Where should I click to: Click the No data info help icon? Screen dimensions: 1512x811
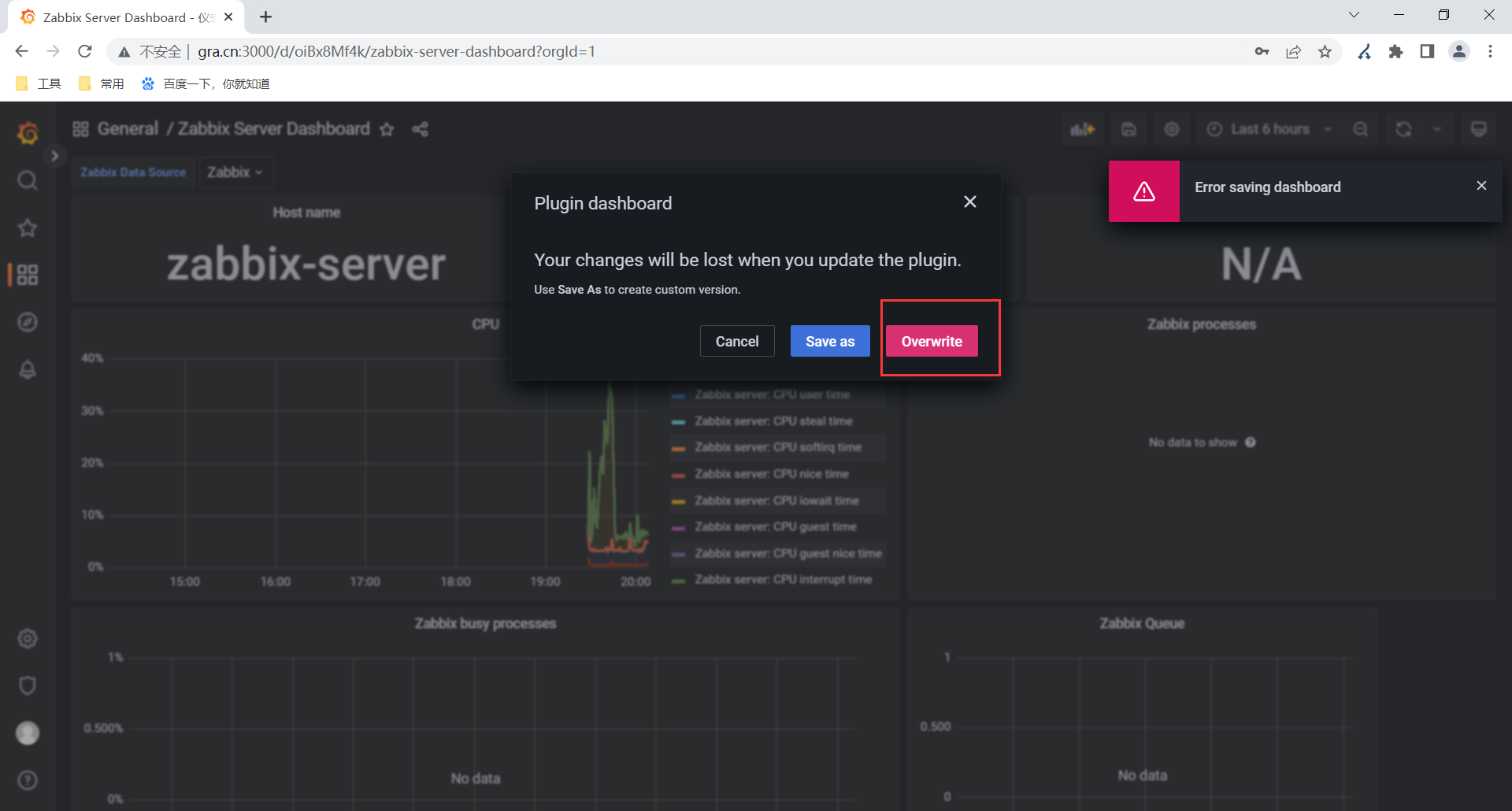(1251, 443)
